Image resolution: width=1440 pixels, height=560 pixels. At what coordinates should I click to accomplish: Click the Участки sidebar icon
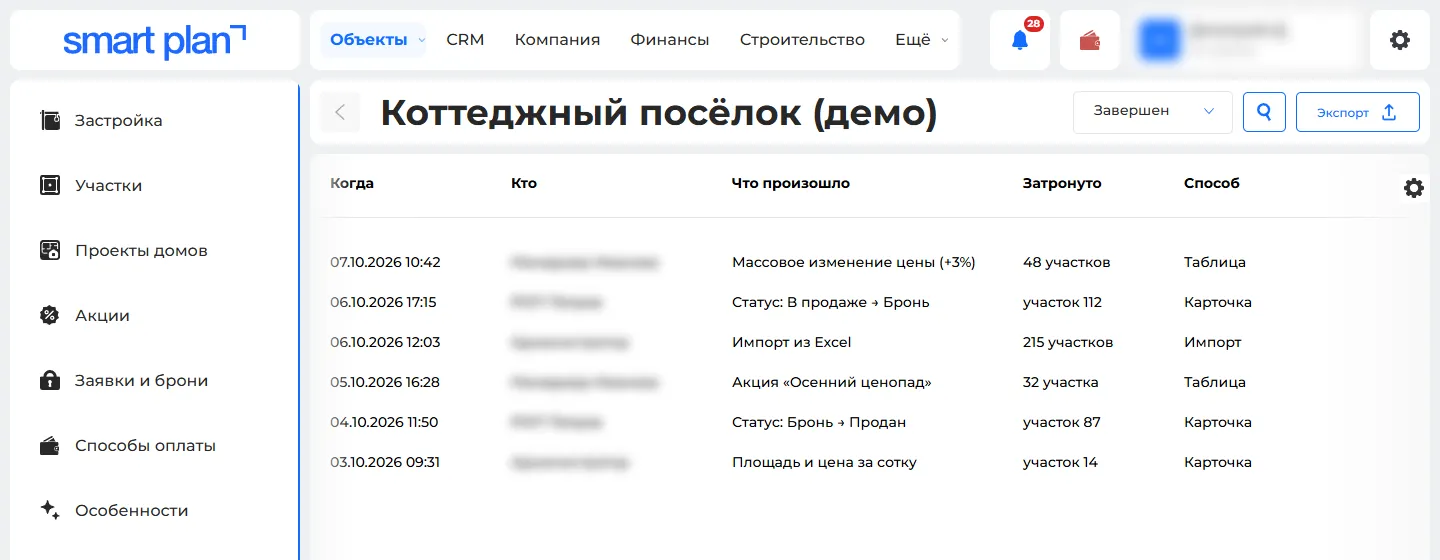point(50,186)
